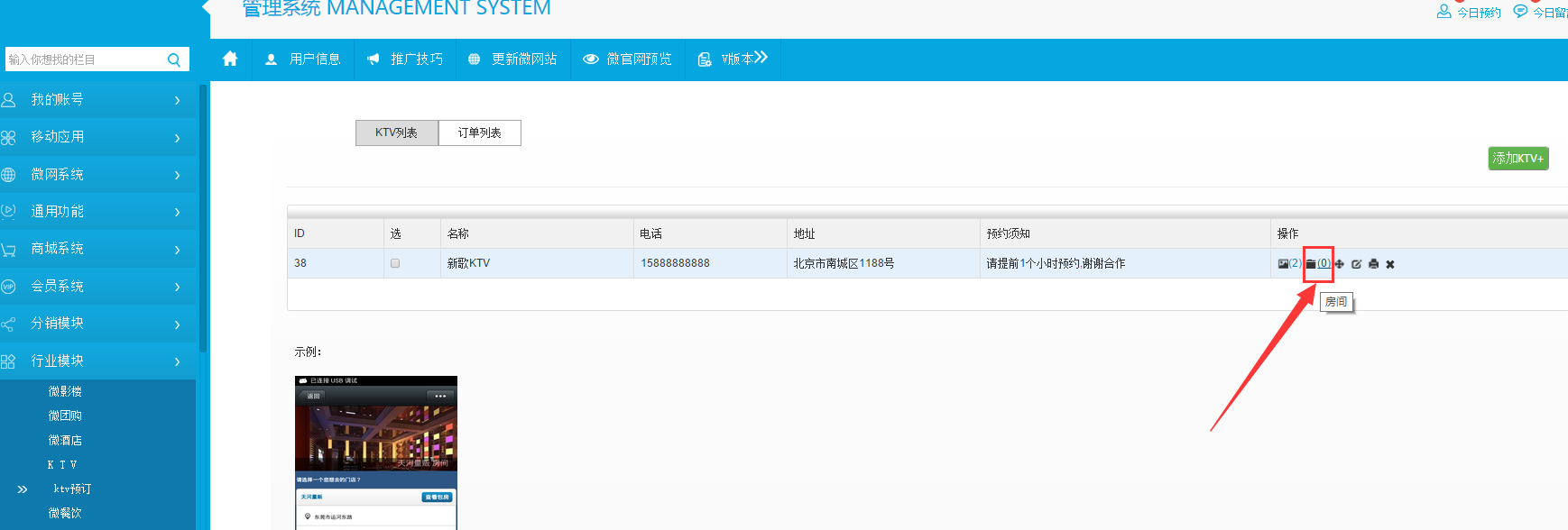The image size is (1568, 530).
Task: Open the 微酒店 submenu item
Action: [65, 440]
